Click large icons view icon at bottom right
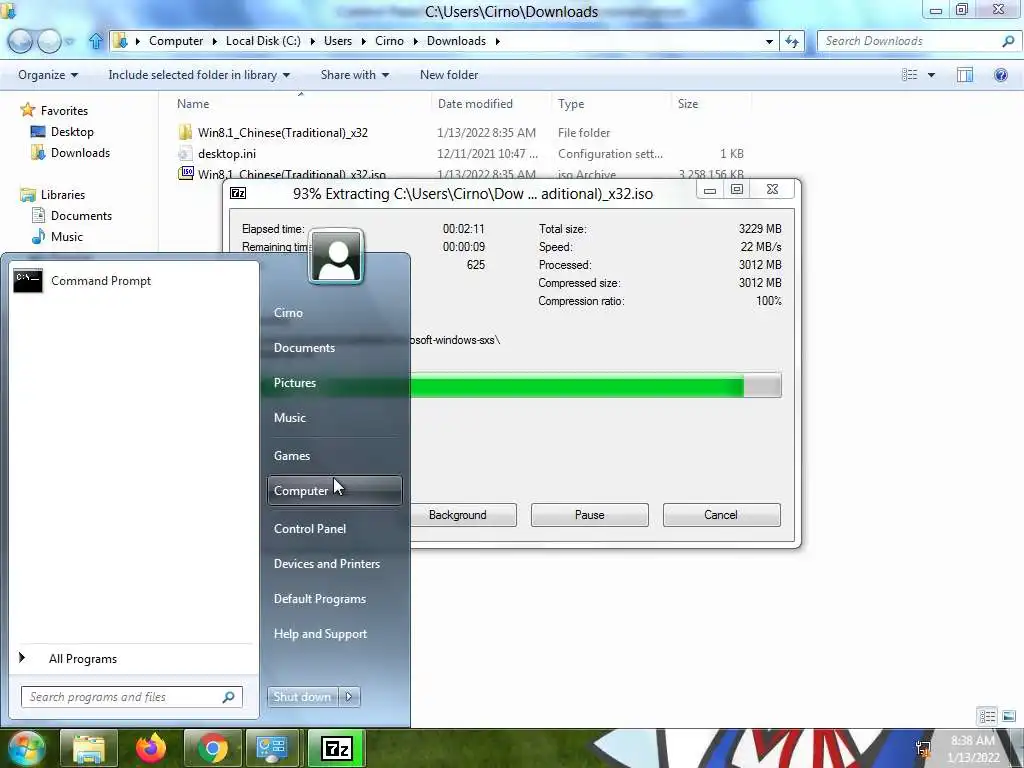The image size is (1024, 768). point(1009,716)
